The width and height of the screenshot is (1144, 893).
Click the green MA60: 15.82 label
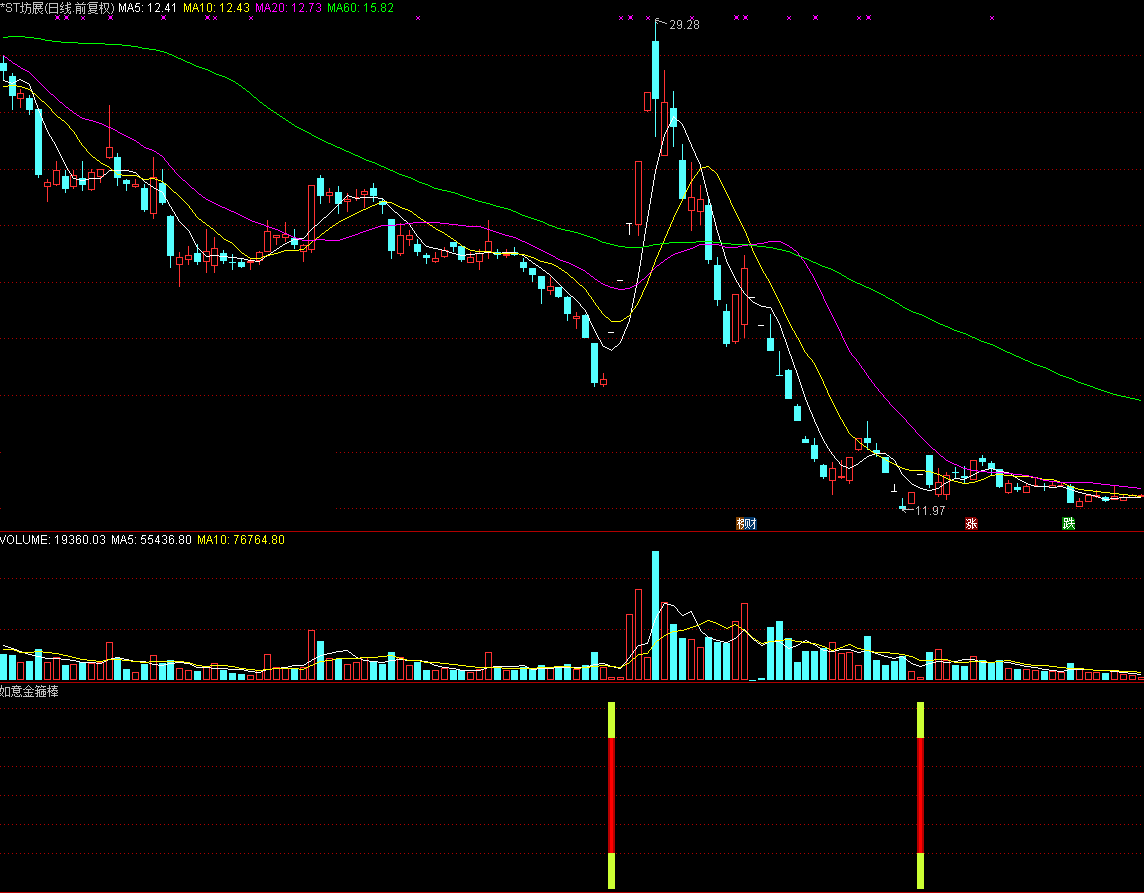pos(360,8)
